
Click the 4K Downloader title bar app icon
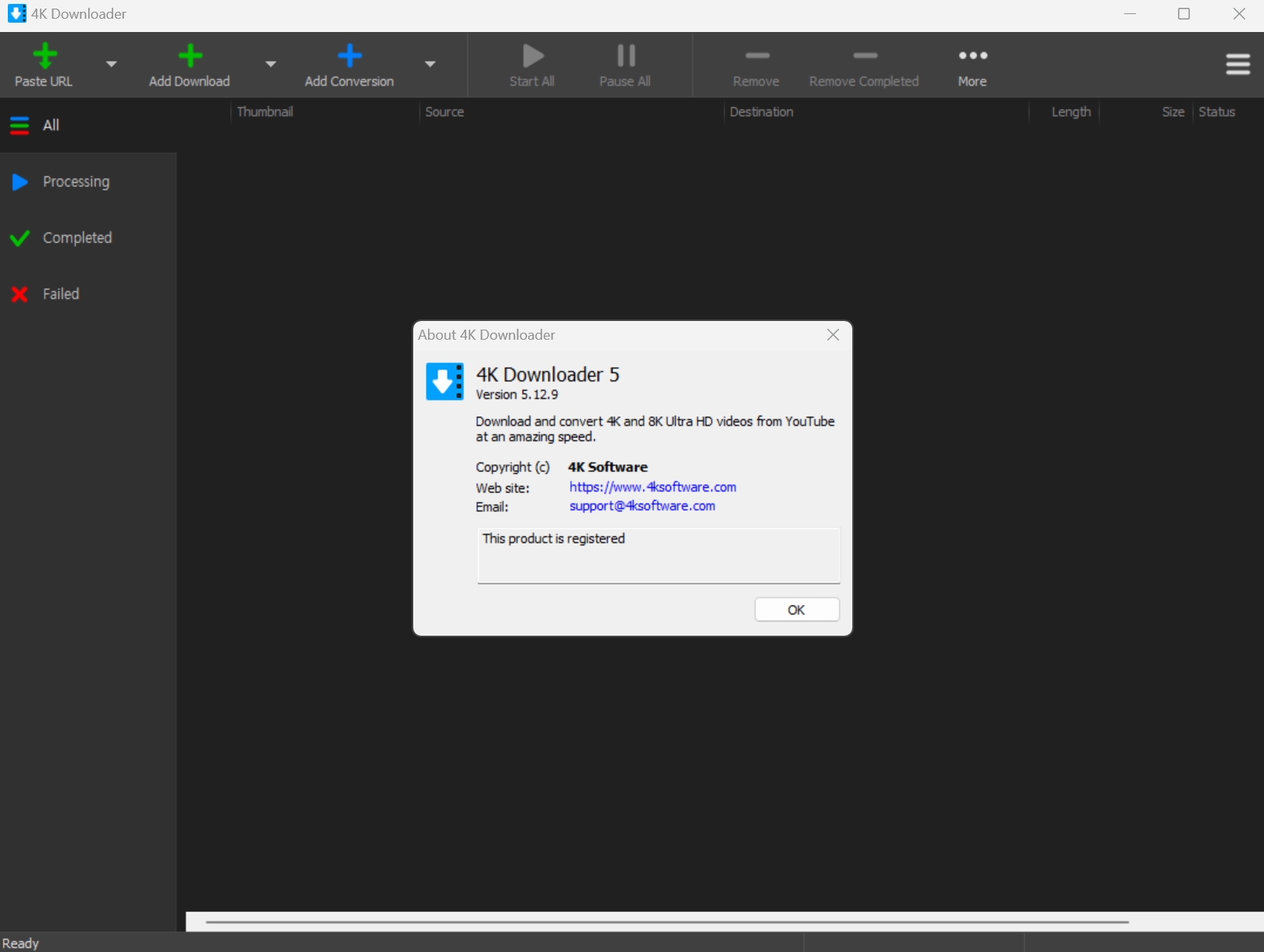click(x=16, y=14)
